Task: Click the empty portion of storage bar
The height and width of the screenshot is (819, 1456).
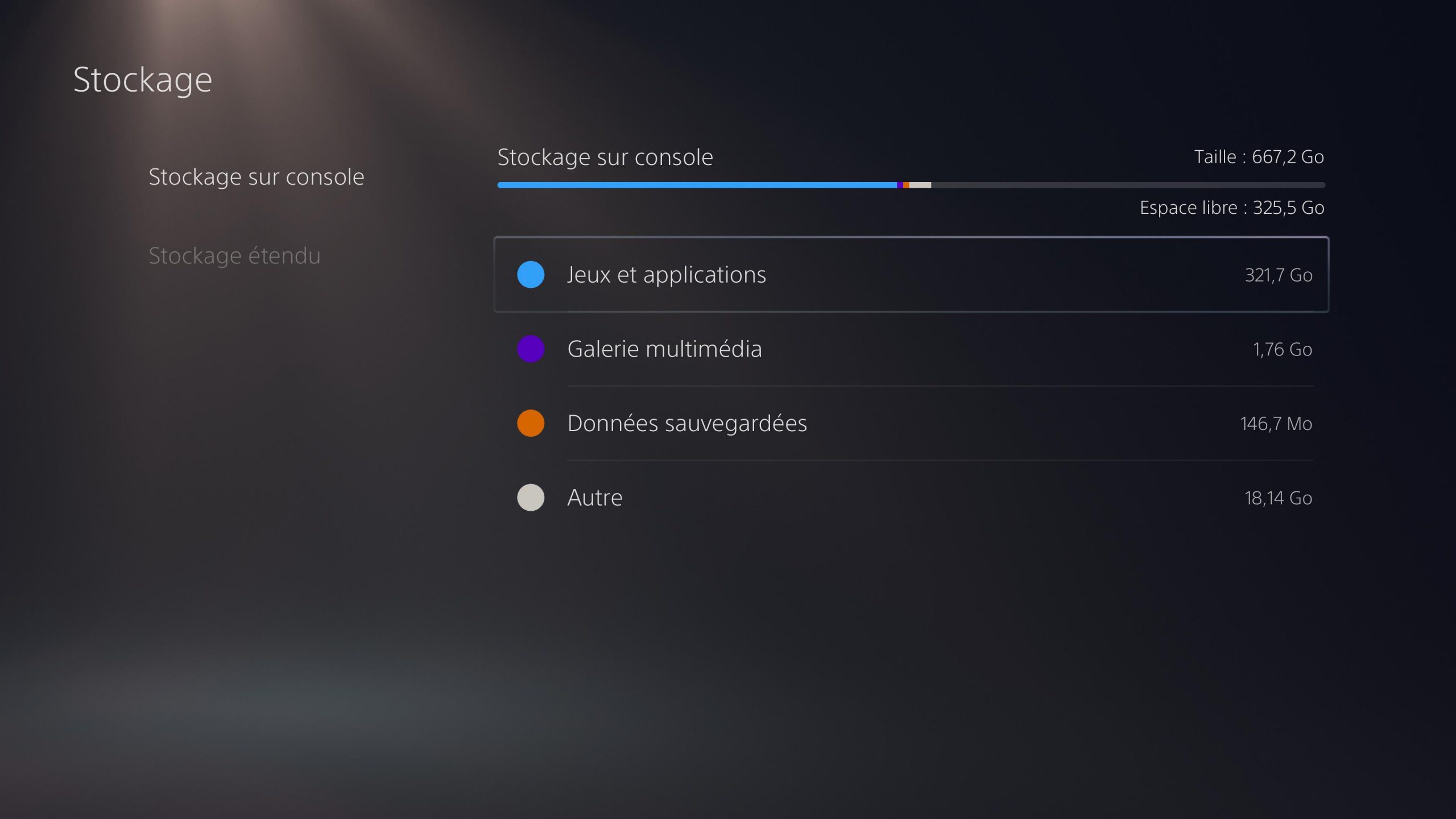Action: 1126,185
